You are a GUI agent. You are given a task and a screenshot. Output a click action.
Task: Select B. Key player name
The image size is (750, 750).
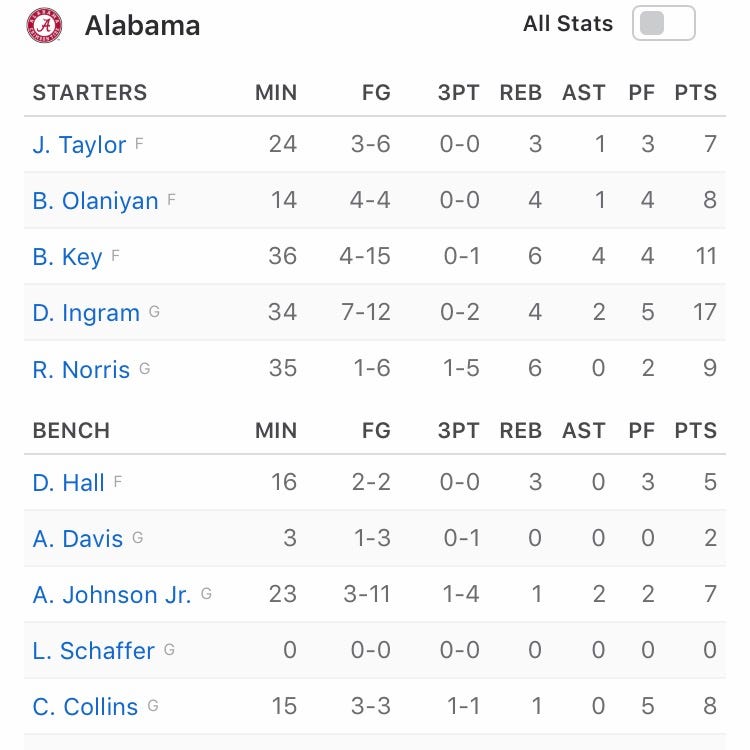pyautogui.click(x=67, y=256)
